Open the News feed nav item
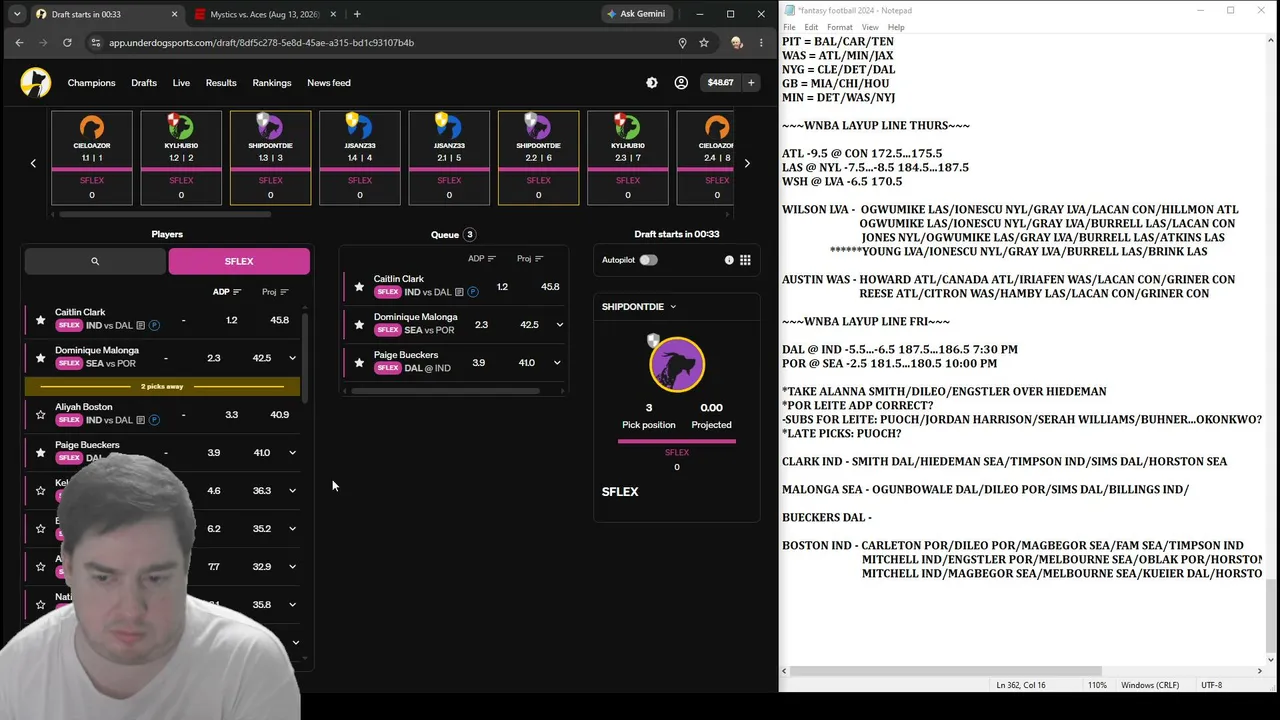The height and width of the screenshot is (720, 1280). 329,83
